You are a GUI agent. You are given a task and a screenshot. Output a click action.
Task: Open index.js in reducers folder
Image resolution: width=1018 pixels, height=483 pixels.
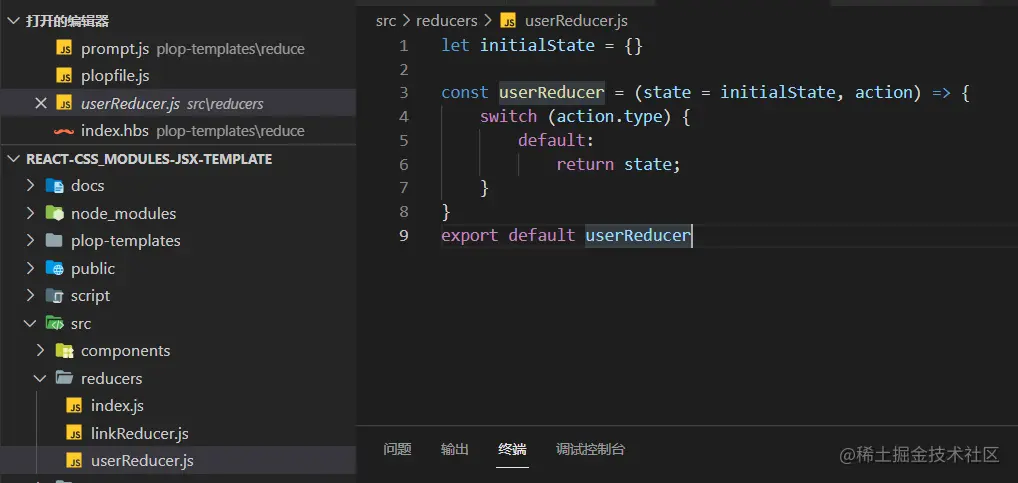(117, 406)
